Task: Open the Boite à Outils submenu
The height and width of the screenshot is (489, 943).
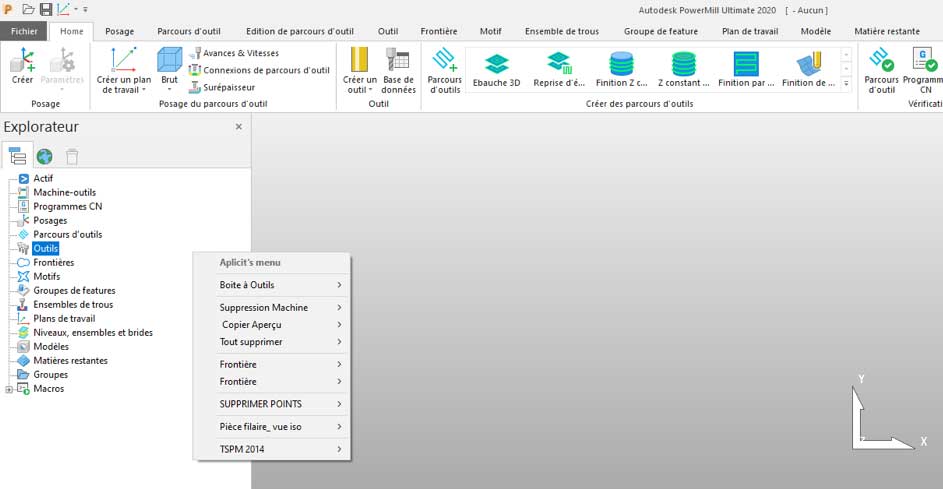Action: 279,285
